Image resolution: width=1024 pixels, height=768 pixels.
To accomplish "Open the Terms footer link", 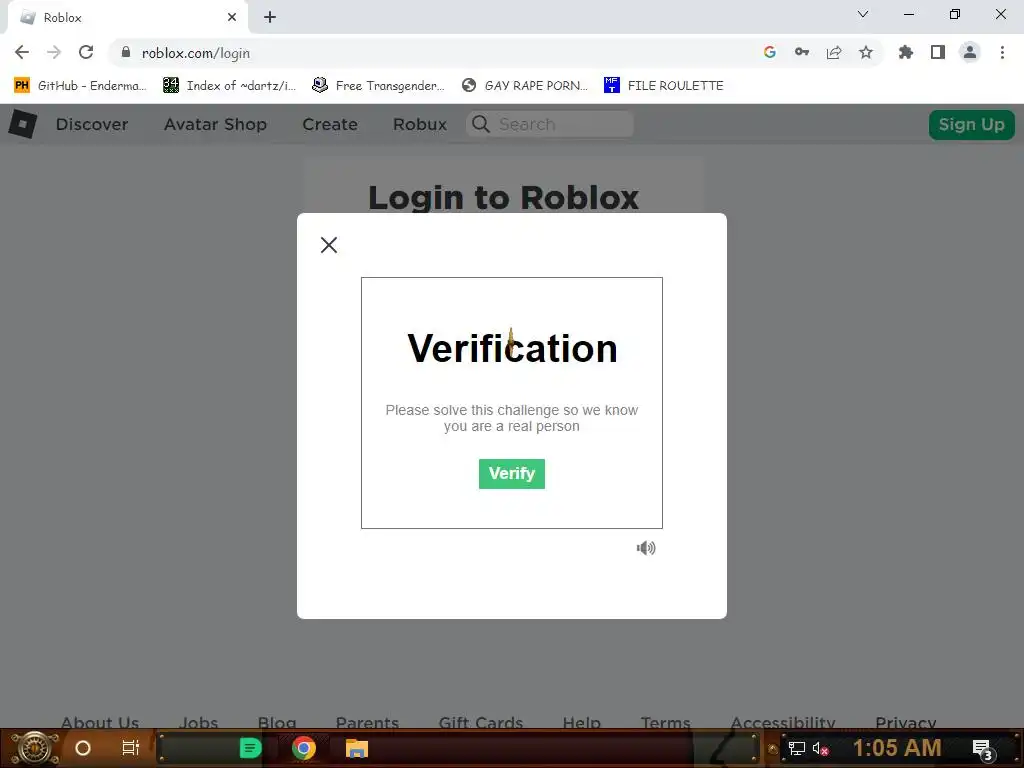I will point(665,722).
